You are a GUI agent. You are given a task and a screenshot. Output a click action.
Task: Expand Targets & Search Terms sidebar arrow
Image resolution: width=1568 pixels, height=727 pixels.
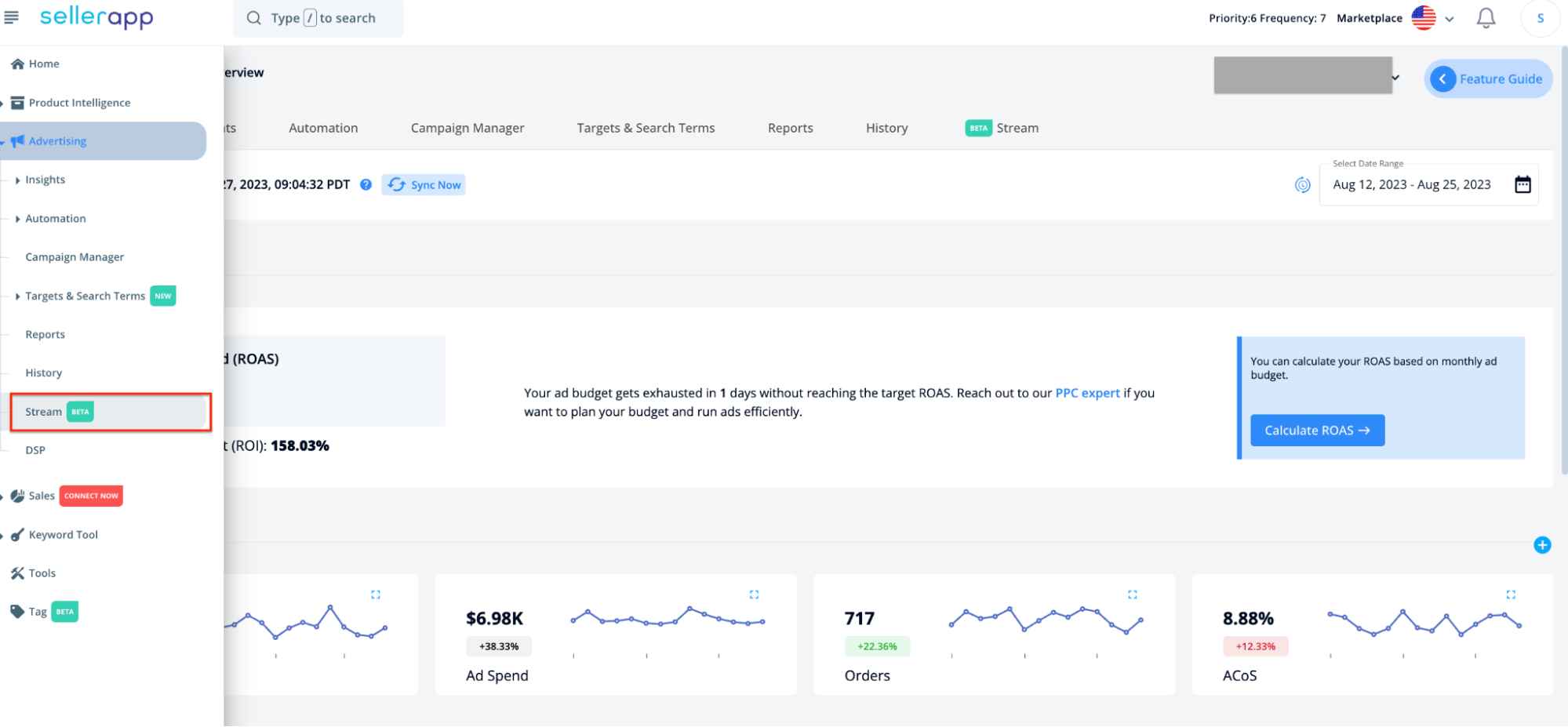(x=17, y=296)
